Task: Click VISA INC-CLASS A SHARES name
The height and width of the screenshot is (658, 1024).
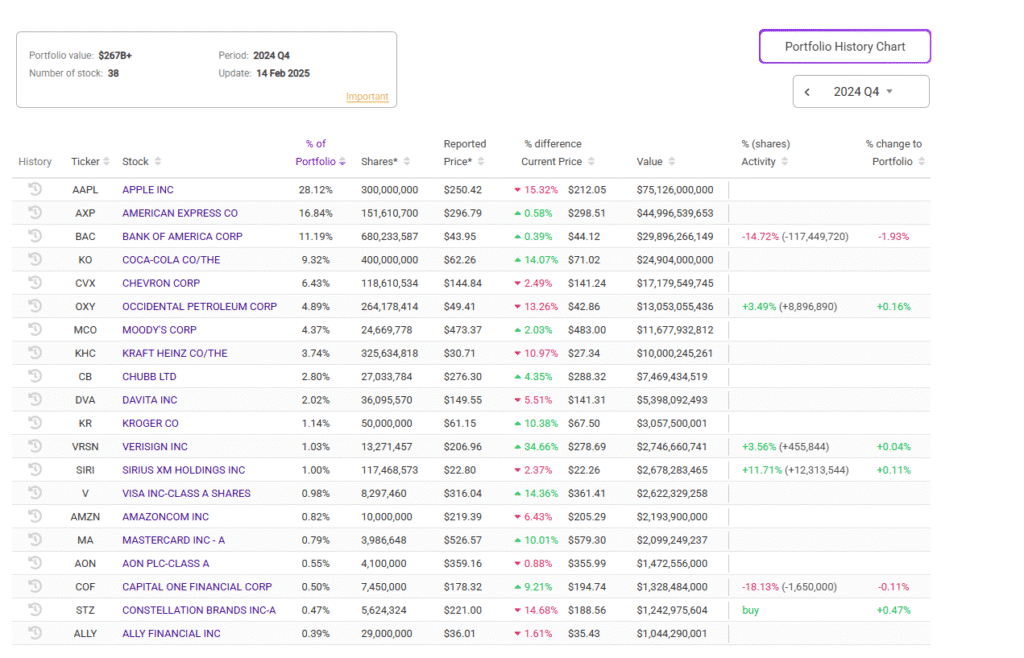Action: click(186, 494)
